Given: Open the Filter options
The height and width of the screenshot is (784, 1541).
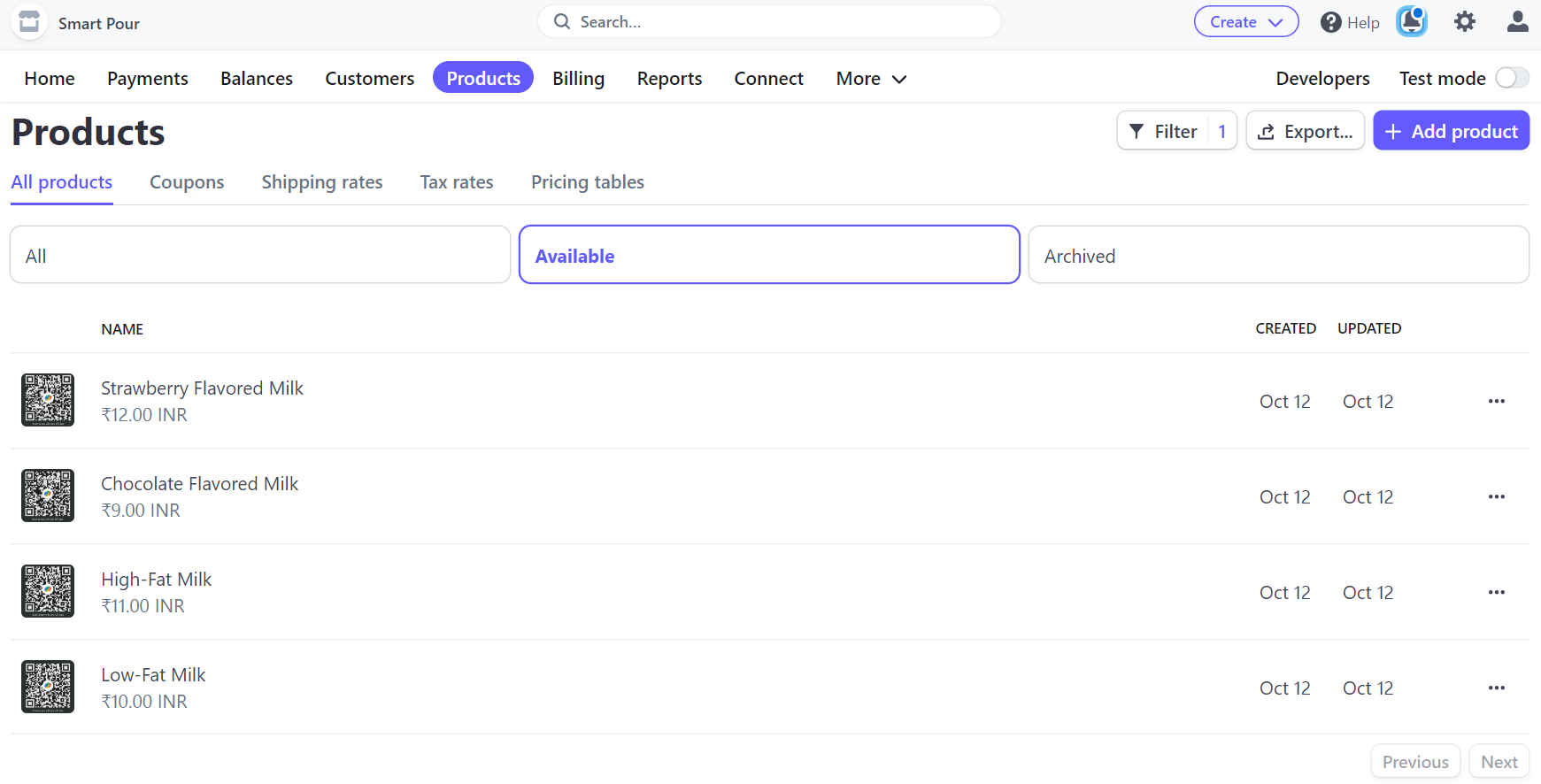Looking at the screenshot, I should [x=1163, y=131].
